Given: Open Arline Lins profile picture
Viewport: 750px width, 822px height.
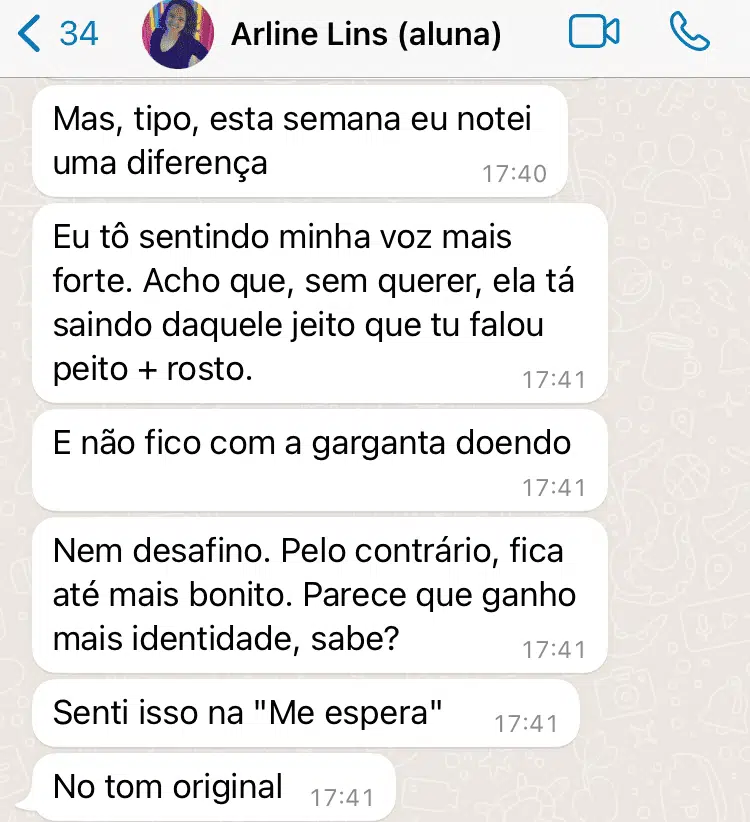Looking at the screenshot, I should pos(178,34).
